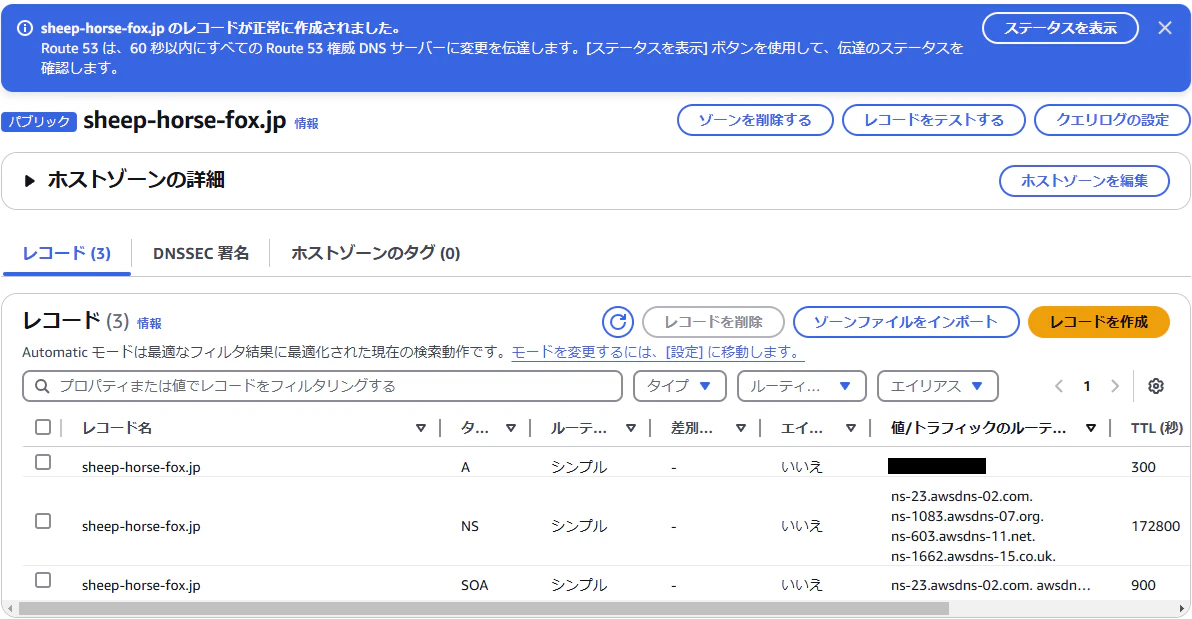The image size is (1192, 619).
Task: Click レコードをテストする button
Action: [x=934, y=120]
